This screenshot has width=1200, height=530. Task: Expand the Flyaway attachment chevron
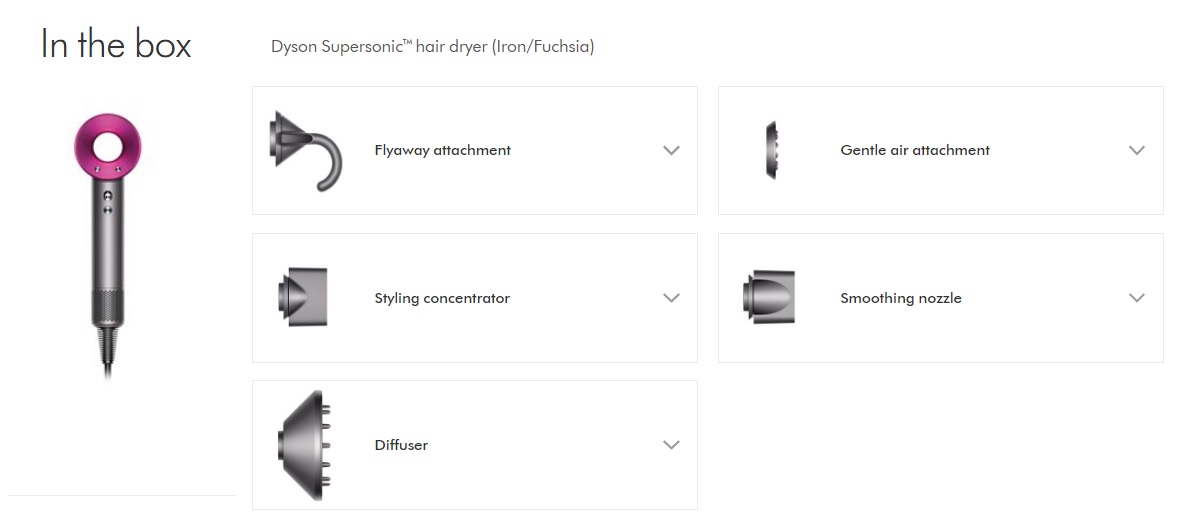[x=671, y=150]
